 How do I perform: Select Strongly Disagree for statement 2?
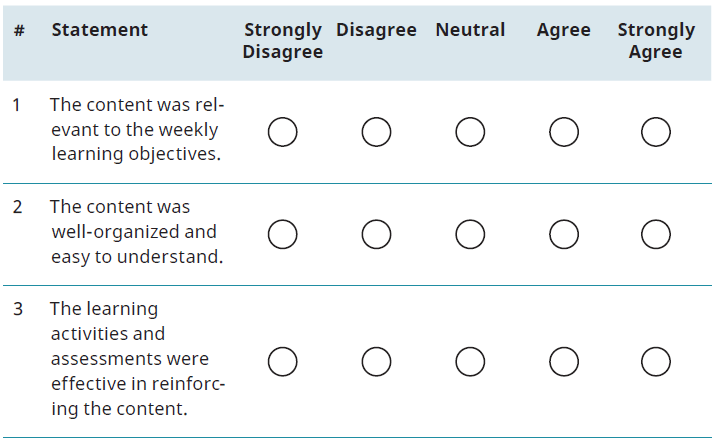click(282, 234)
